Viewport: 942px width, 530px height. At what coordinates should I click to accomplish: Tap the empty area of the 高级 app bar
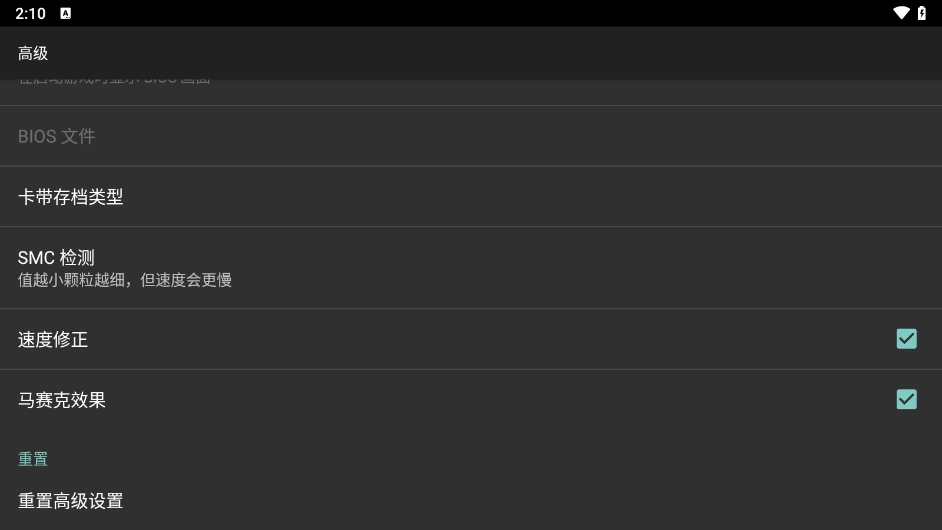tap(500, 53)
